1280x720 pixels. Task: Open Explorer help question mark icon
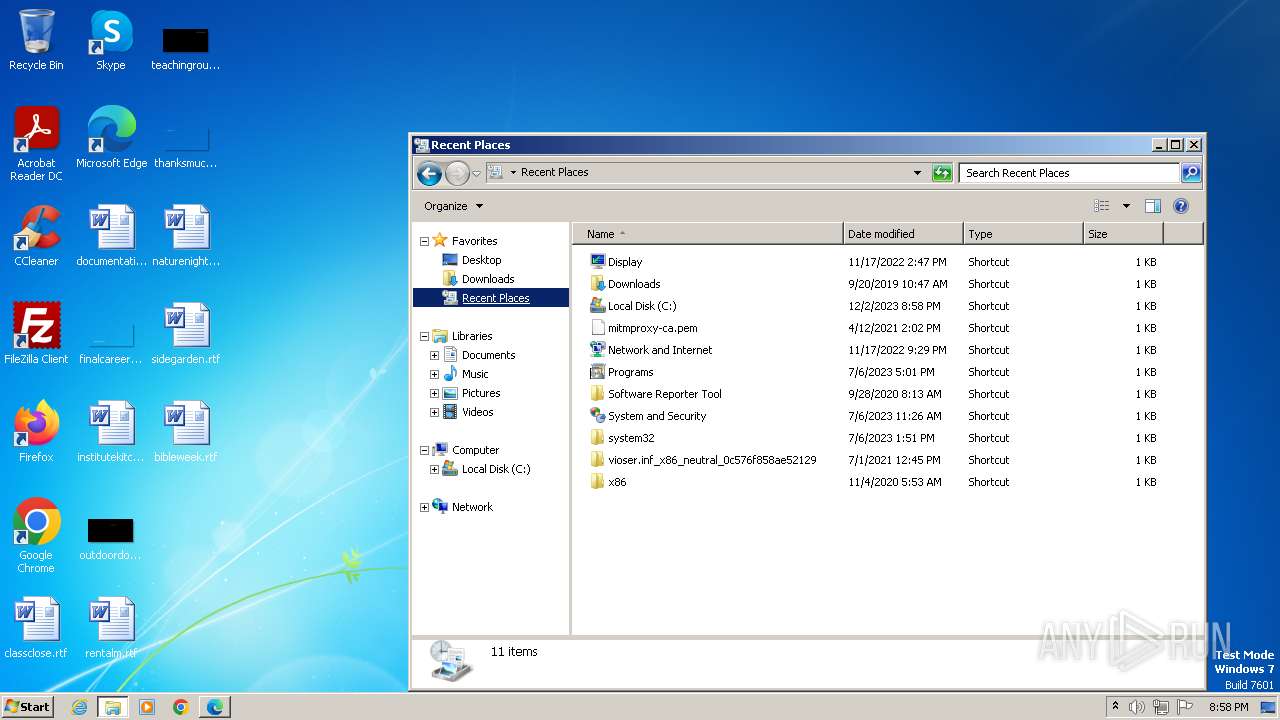[1180, 206]
